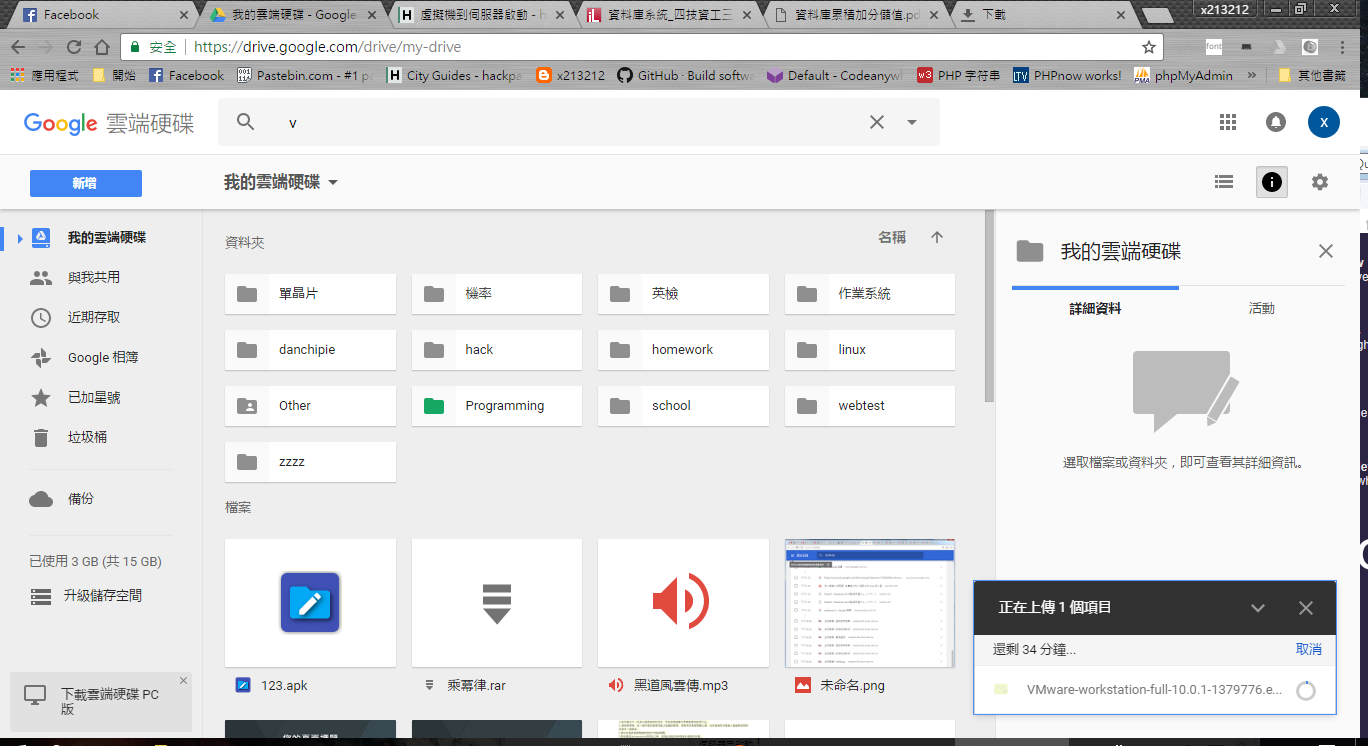
Task: Expand the 我的雲端硬碟 tree arrow in sidebar
Action: coord(19,238)
